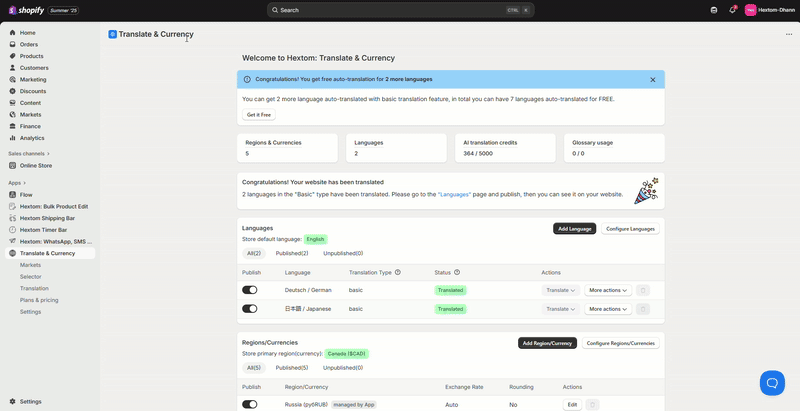800x411 pixels.
Task: Click Edit for Russia region
Action: point(572,405)
